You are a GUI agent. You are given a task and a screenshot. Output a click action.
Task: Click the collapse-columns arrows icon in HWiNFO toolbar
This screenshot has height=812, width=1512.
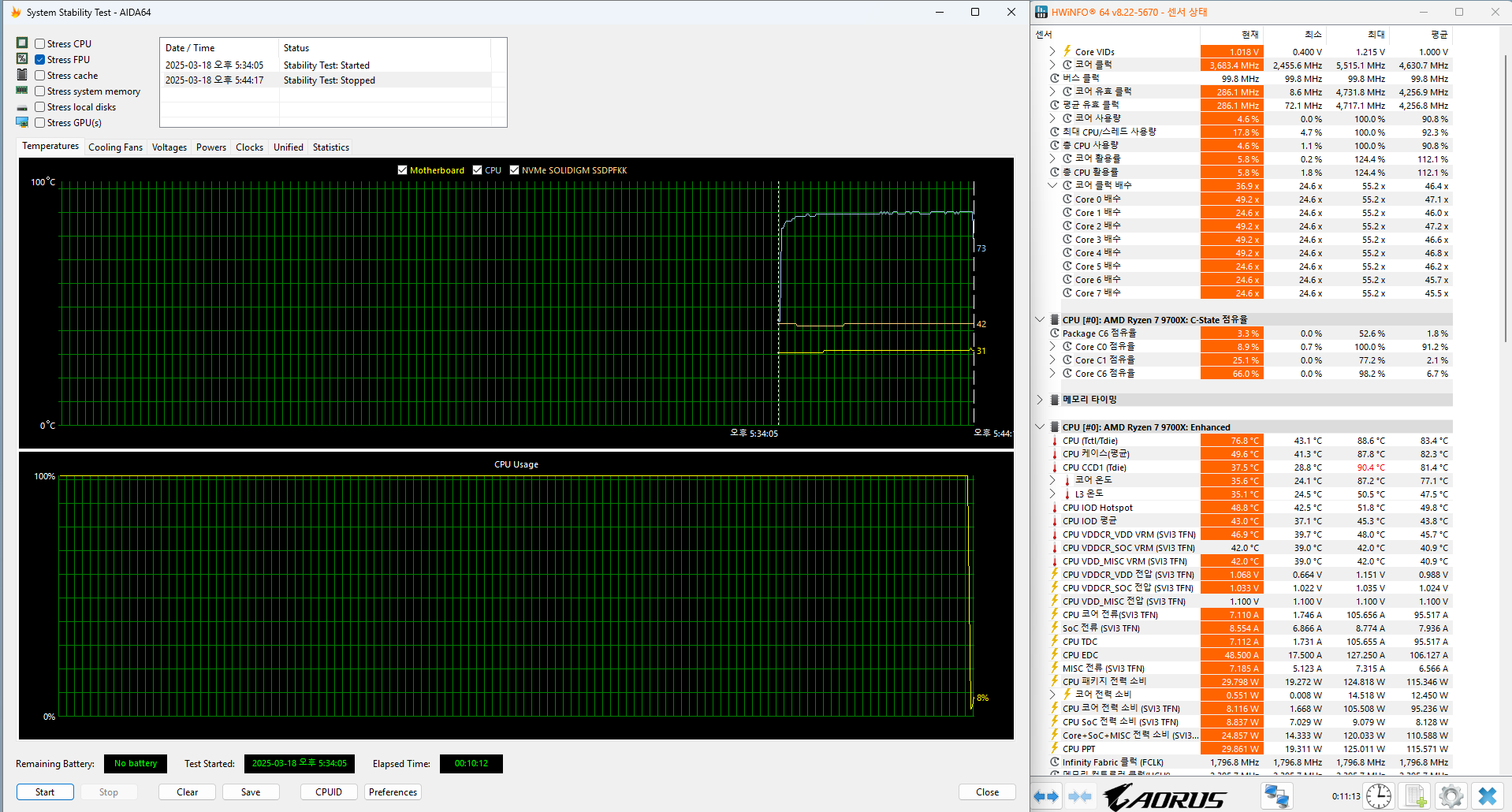tap(1080, 796)
